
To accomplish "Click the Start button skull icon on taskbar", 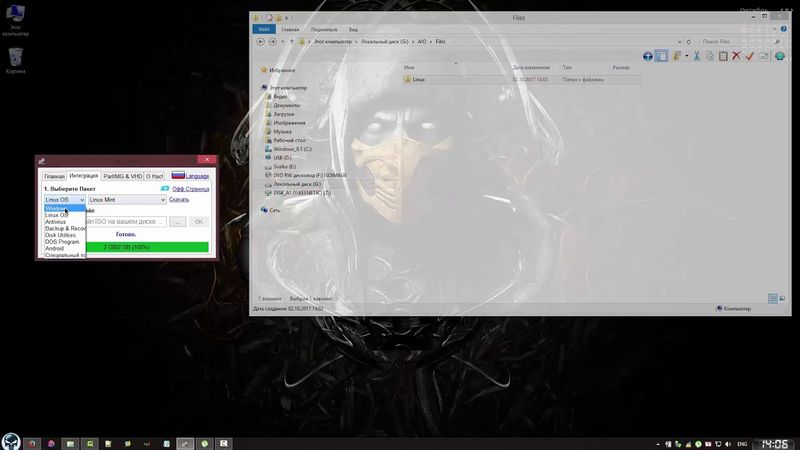I will click(x=10, y=441).
